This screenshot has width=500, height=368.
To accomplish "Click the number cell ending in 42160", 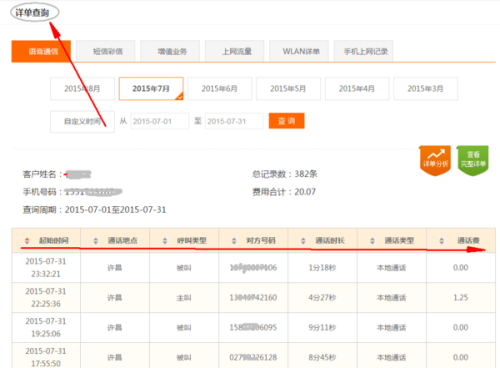I will pos(253,298).
